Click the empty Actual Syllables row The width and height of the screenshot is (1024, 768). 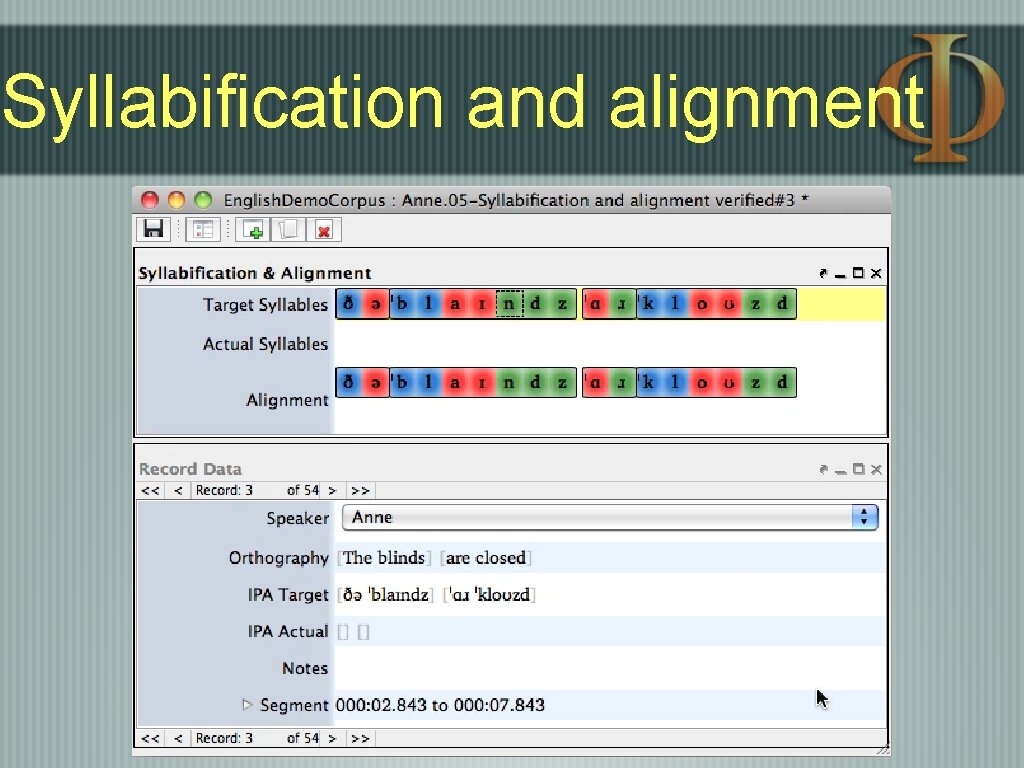pyautogui.click(x=610, y=344)
